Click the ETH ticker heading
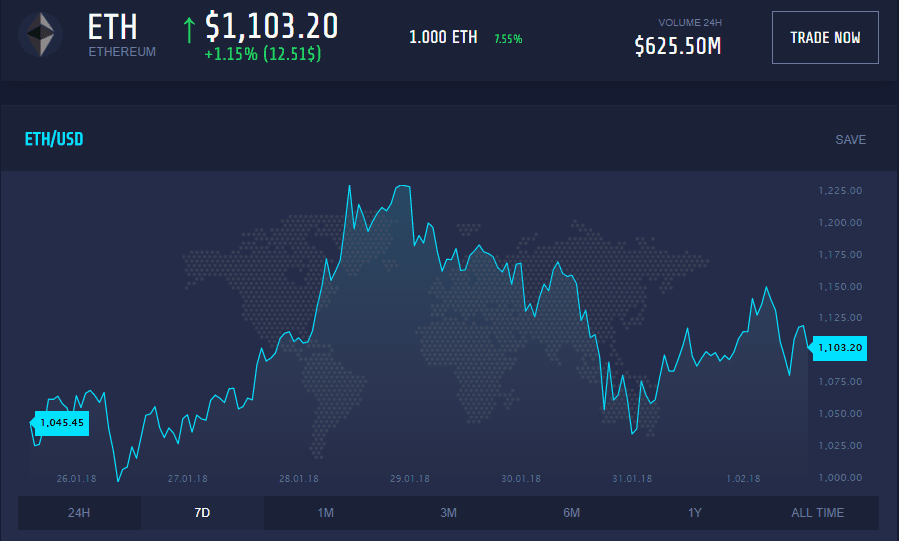The width and height of the screenshot is (899, 541). coord(112,27)
